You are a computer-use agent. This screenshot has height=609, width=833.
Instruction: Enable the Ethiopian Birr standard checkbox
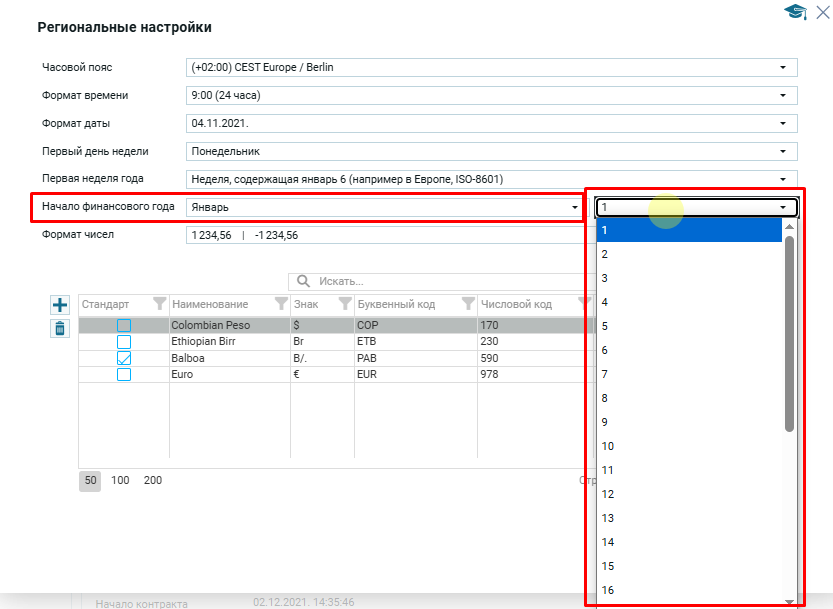tap(124, 342)
